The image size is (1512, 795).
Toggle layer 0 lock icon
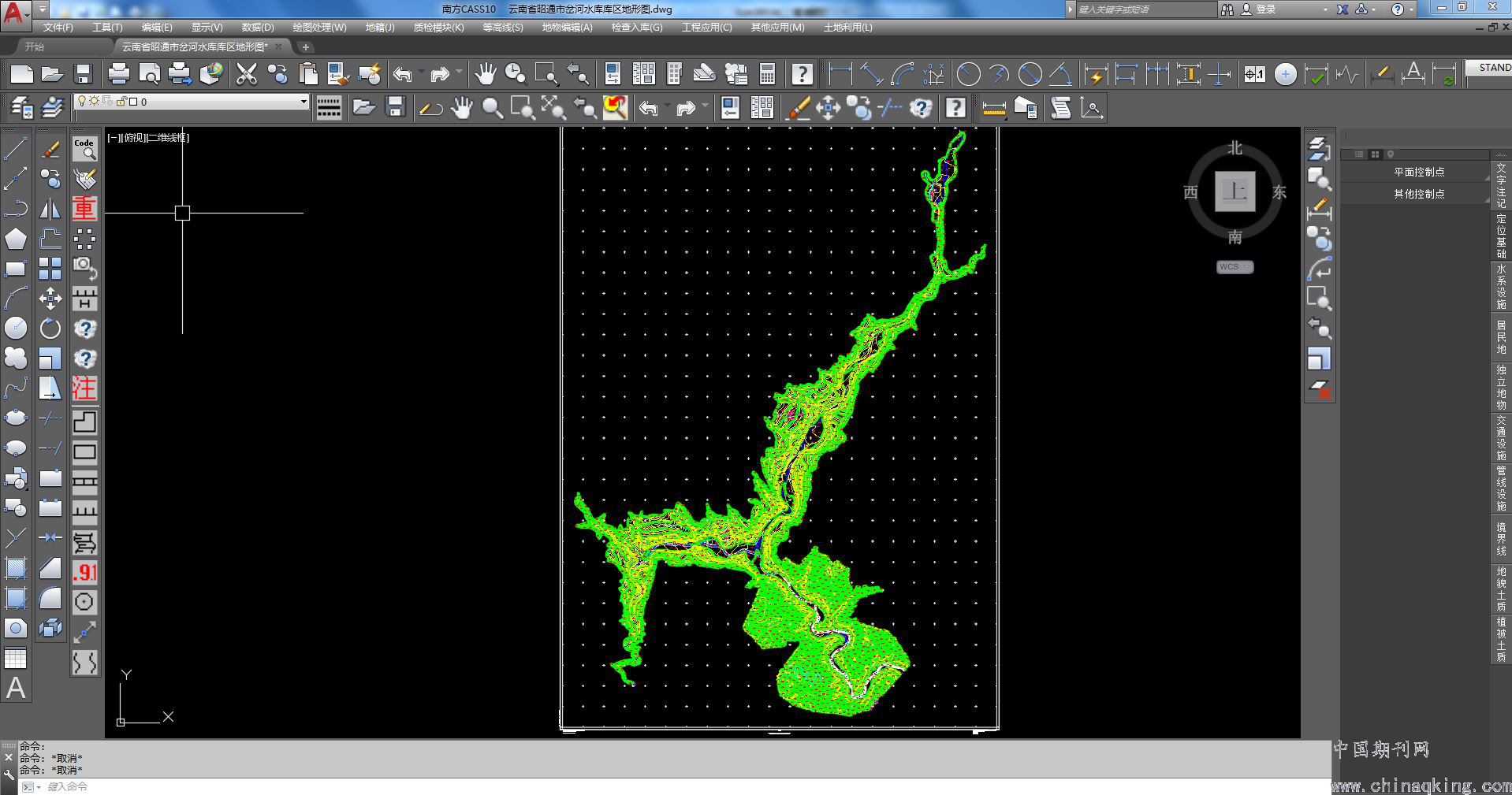click(121, 101)
